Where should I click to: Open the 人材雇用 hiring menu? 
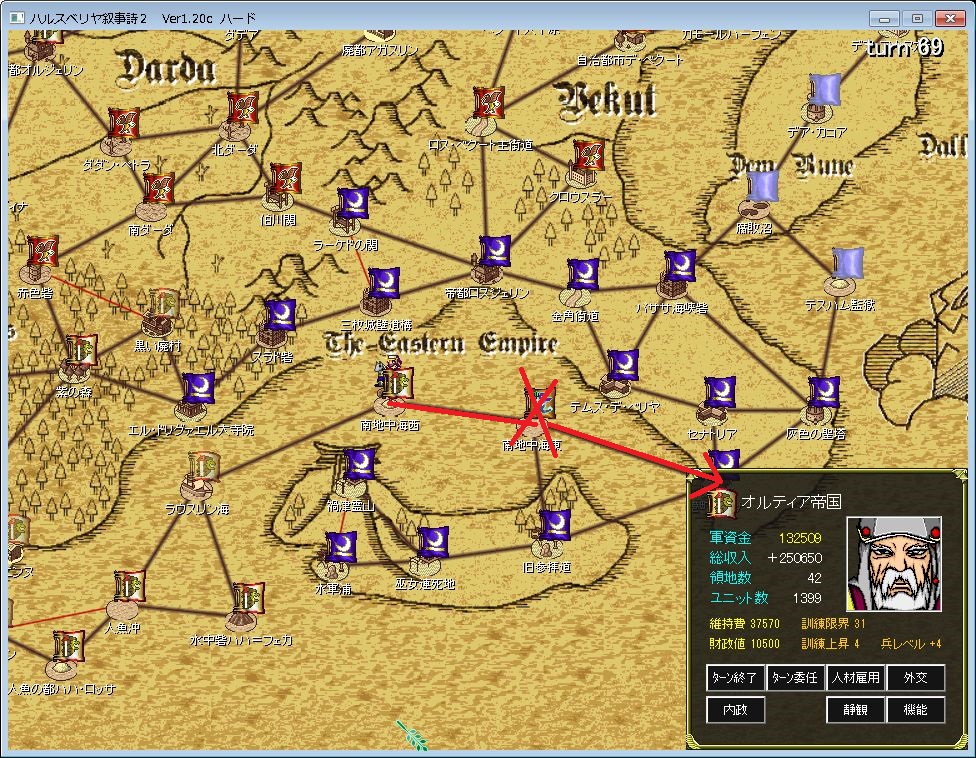pos(855,678)
